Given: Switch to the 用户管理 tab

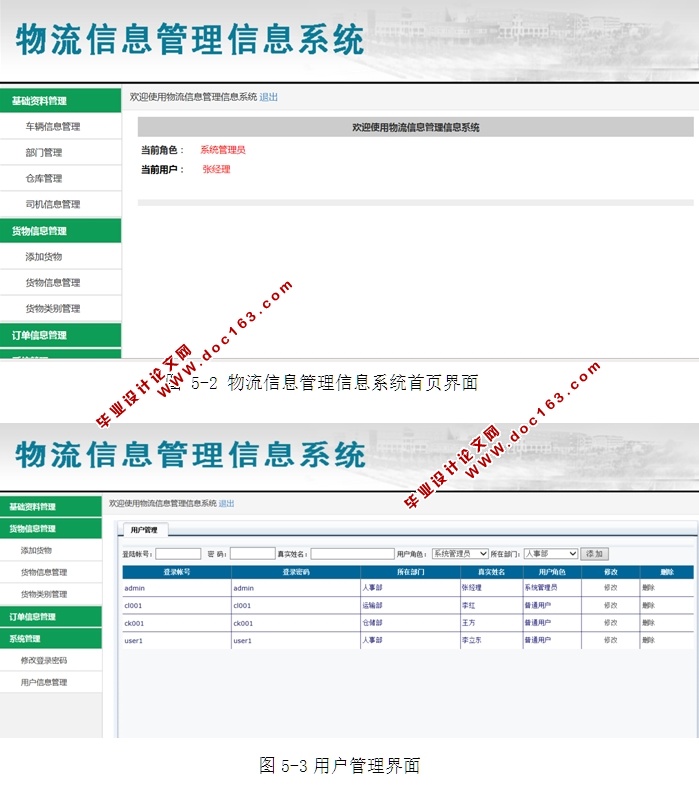Looking at the screenshot, I should pyautogui.click(x=144, y=530).
